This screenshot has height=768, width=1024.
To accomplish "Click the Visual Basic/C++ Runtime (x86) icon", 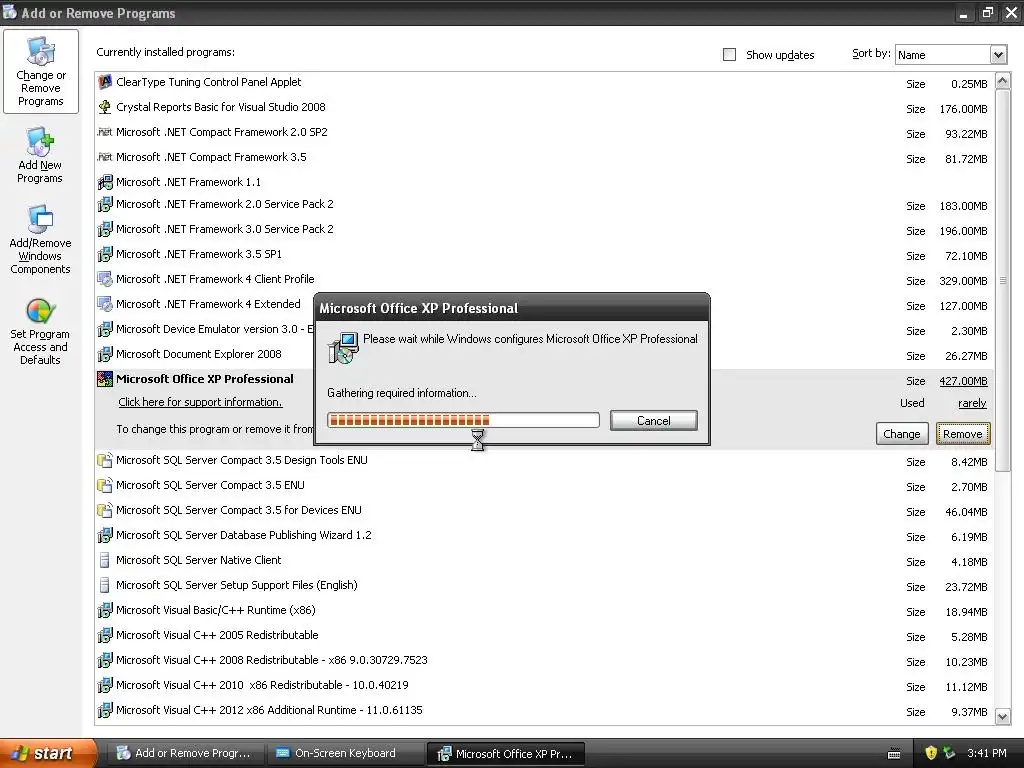I will (x=104, y=611).
